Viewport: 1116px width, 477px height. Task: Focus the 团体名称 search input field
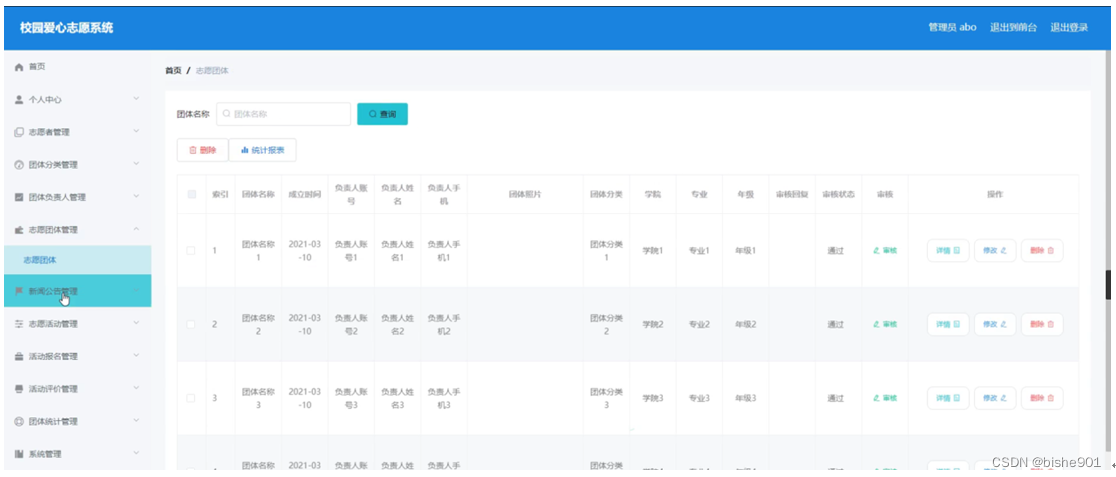click(283, 114)
